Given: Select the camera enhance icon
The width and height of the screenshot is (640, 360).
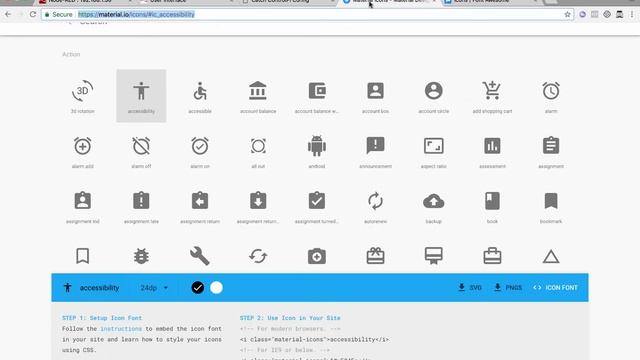Looking at the screenshot, I should point(317,256).
